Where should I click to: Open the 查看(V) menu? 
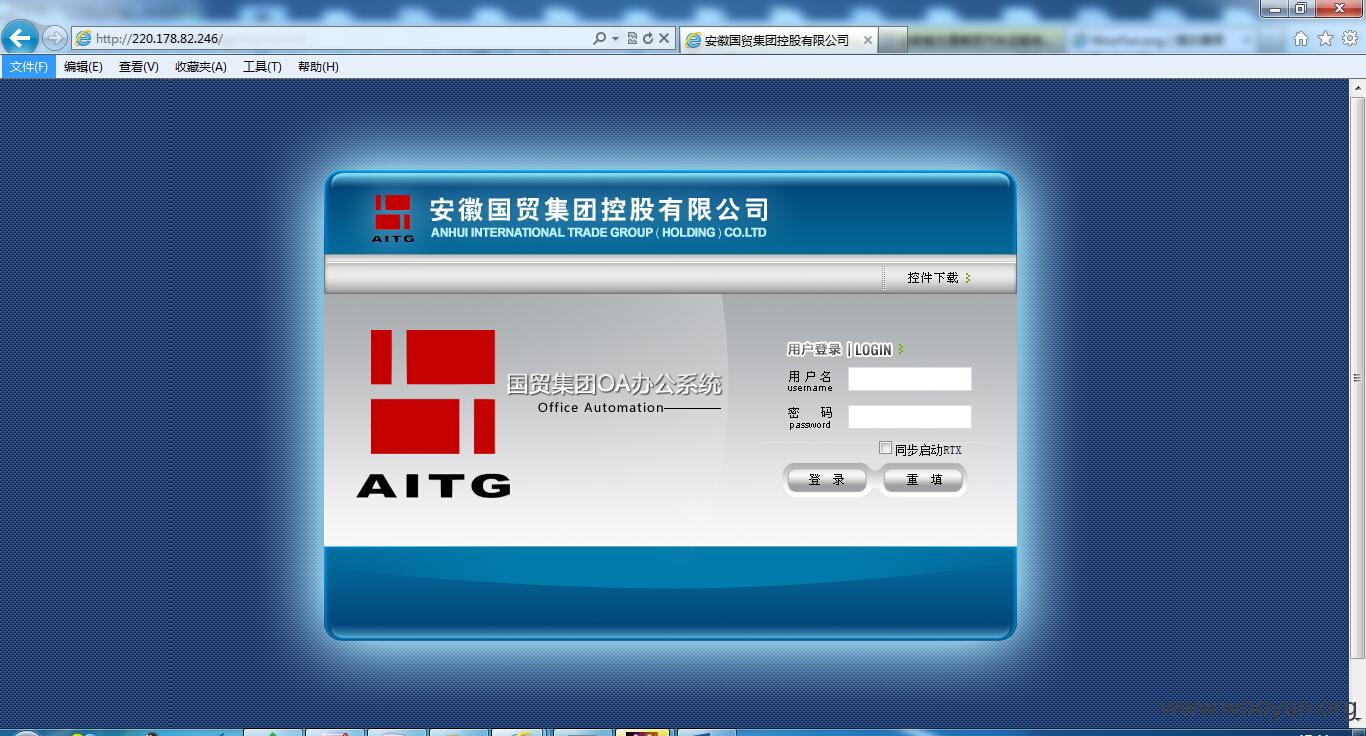138,67
